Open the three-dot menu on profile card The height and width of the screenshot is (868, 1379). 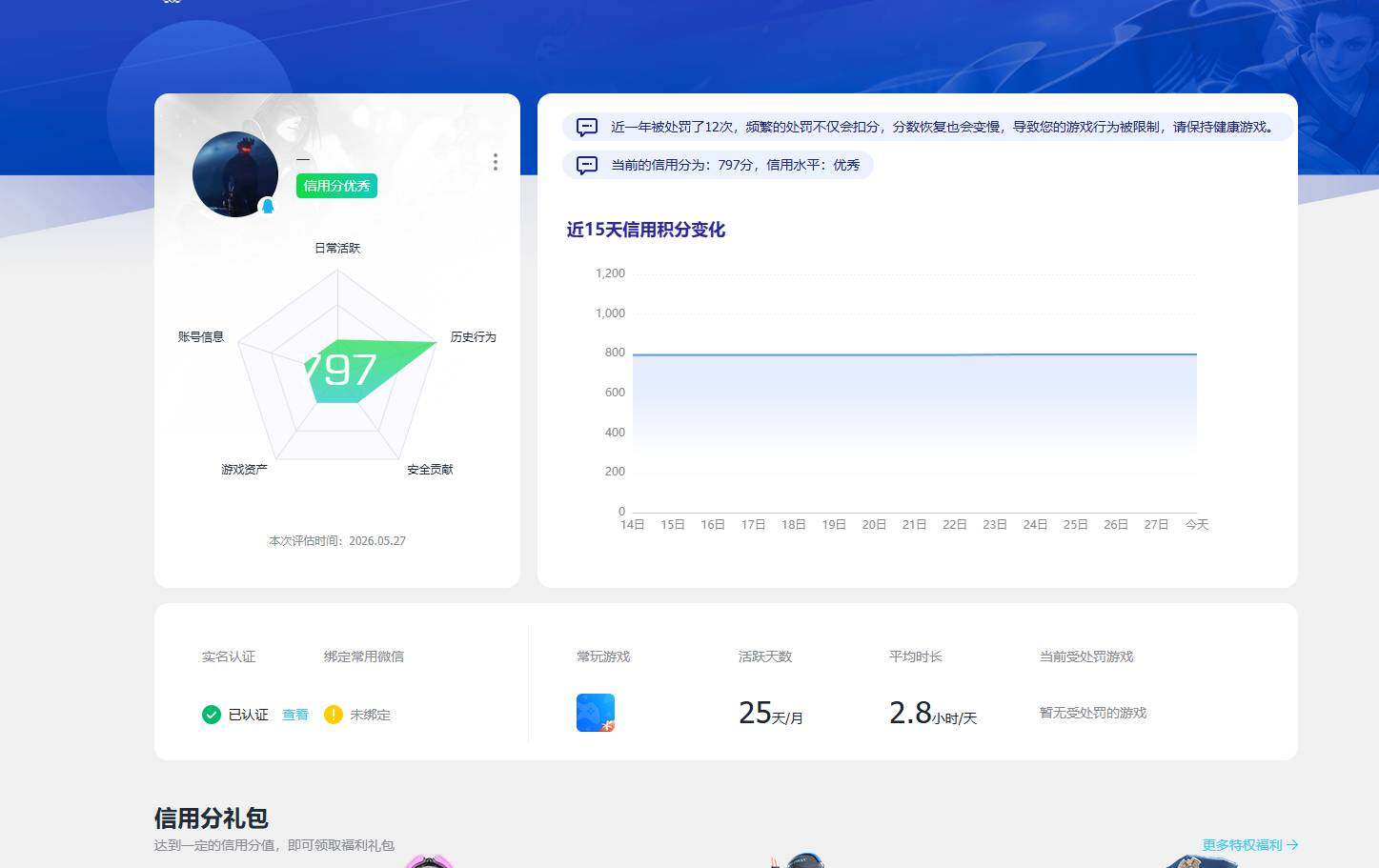tap(495, 162)
